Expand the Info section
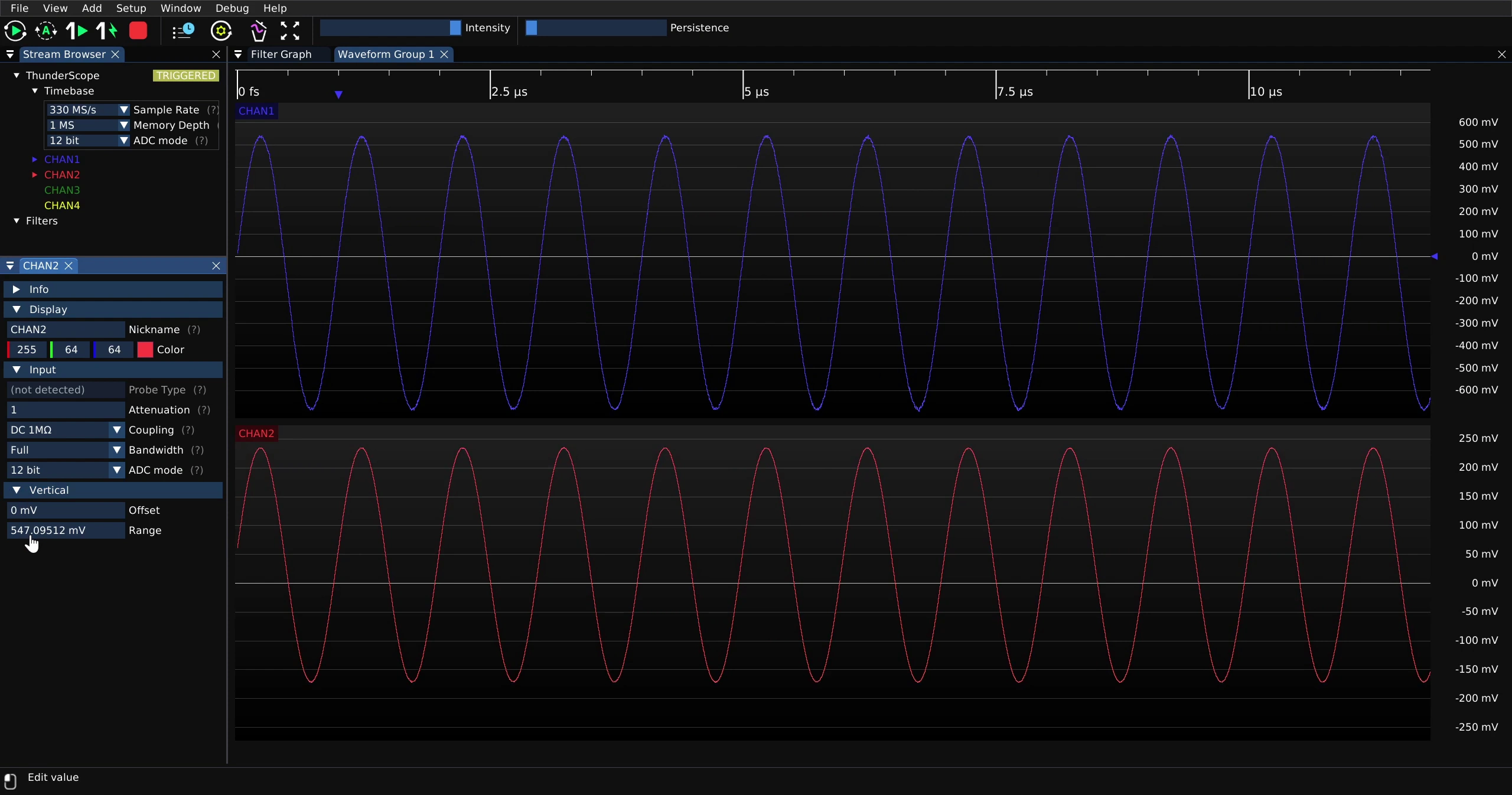The height and width of the screenshot is (795, 1512). pos(113,289)
